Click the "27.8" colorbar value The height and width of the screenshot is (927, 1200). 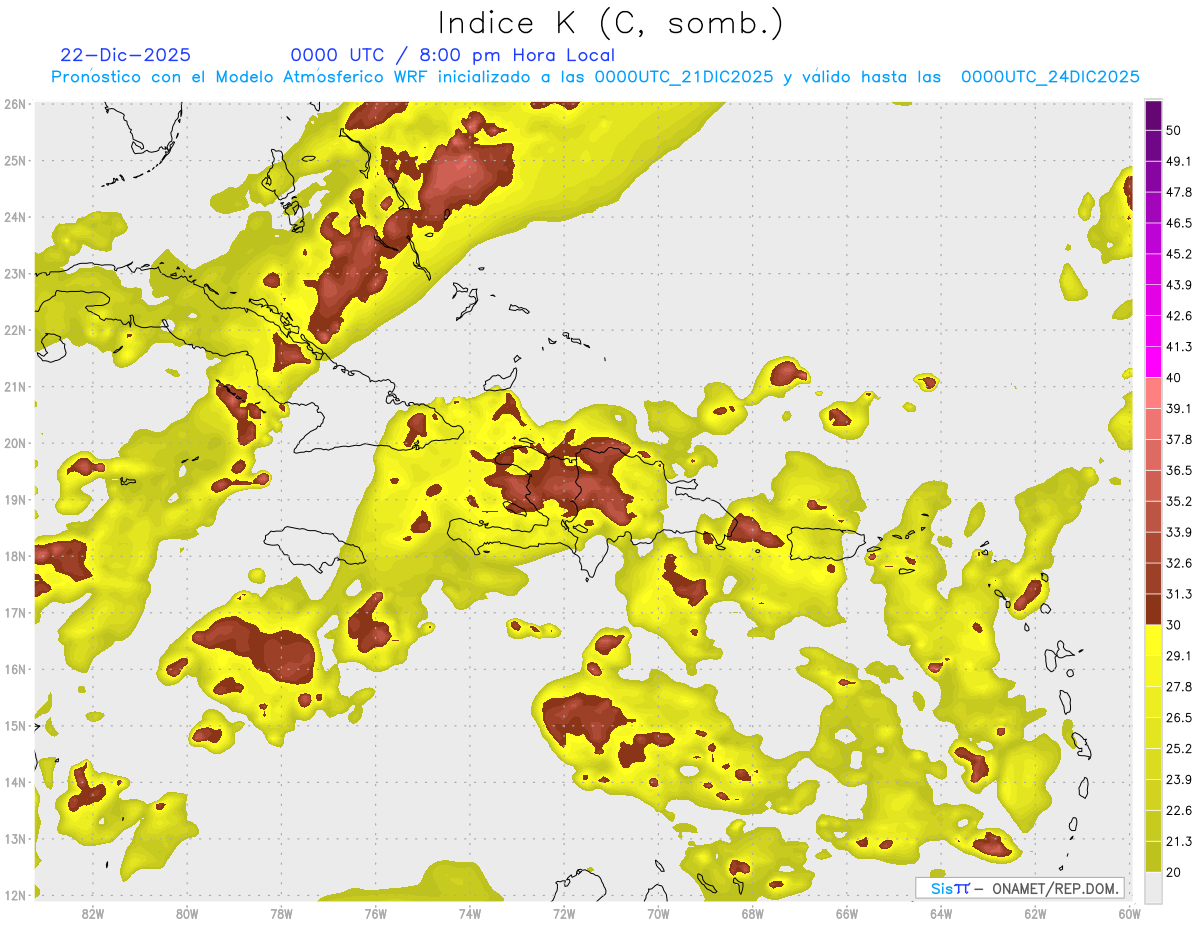1178,687
